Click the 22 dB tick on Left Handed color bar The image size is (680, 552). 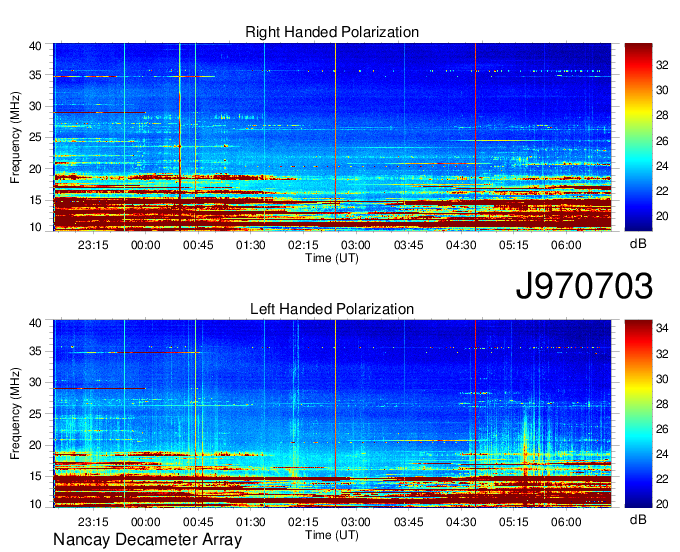click(662, 479)
